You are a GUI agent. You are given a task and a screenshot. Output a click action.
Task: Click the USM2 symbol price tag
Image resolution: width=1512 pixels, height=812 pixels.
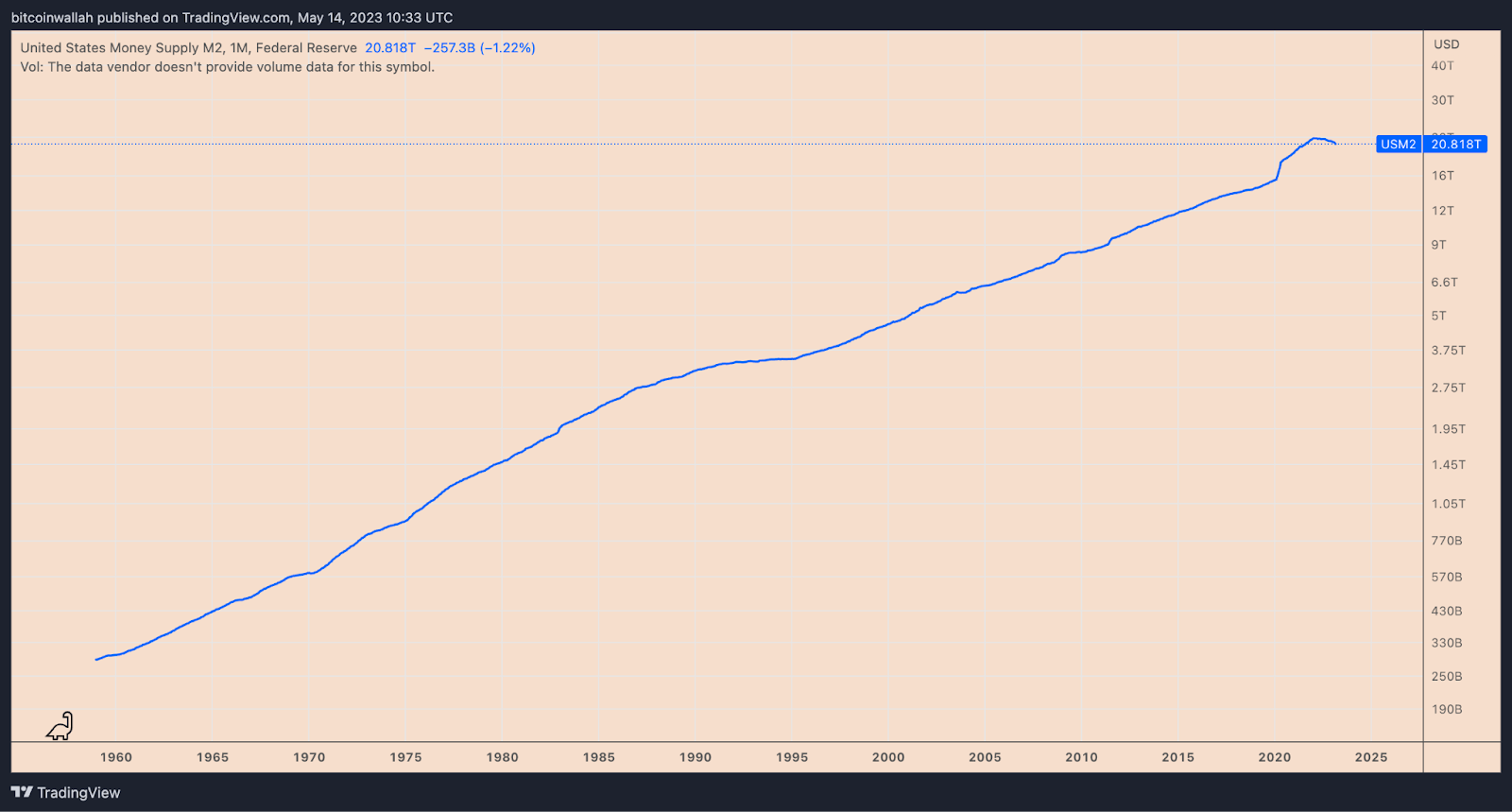coord(1399,144)
